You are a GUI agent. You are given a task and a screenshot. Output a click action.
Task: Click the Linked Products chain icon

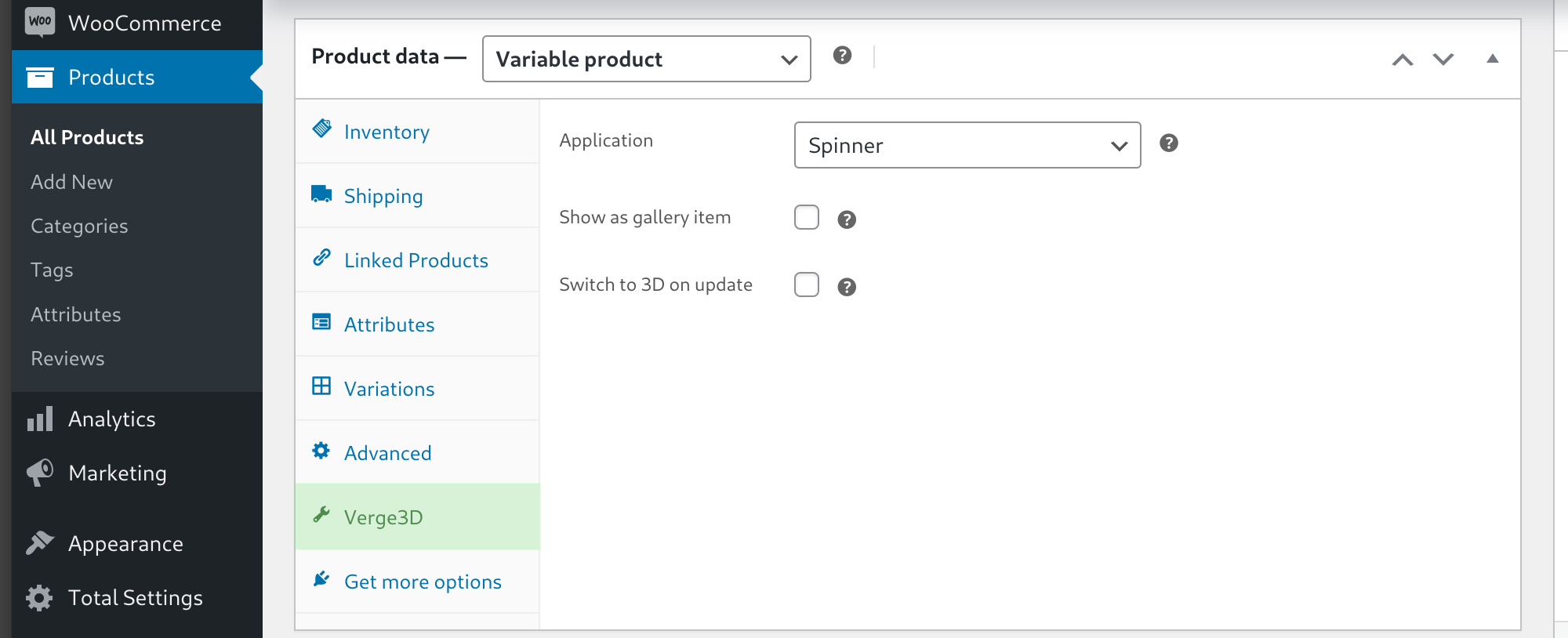tap(321, 257)
